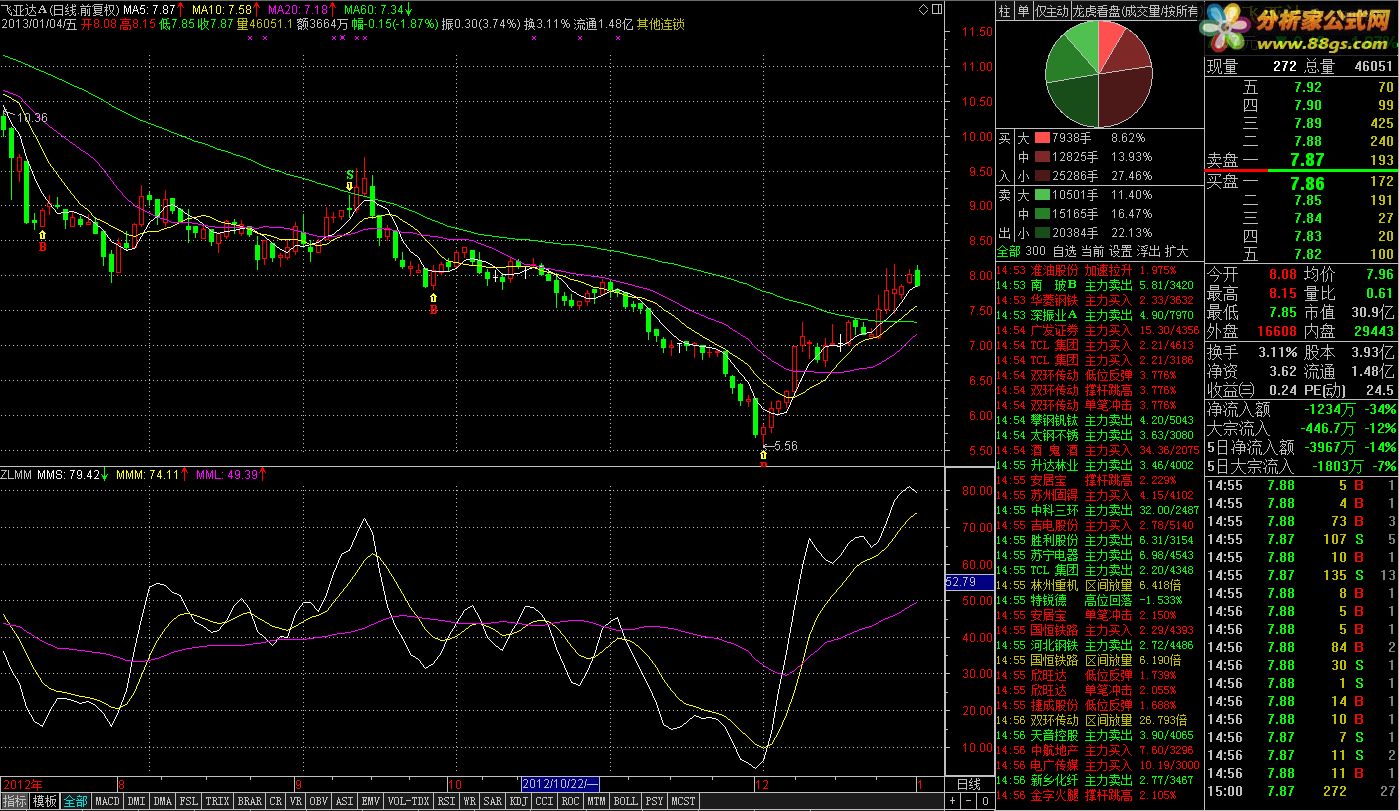Switch indicator to ROC

point(570,801)
